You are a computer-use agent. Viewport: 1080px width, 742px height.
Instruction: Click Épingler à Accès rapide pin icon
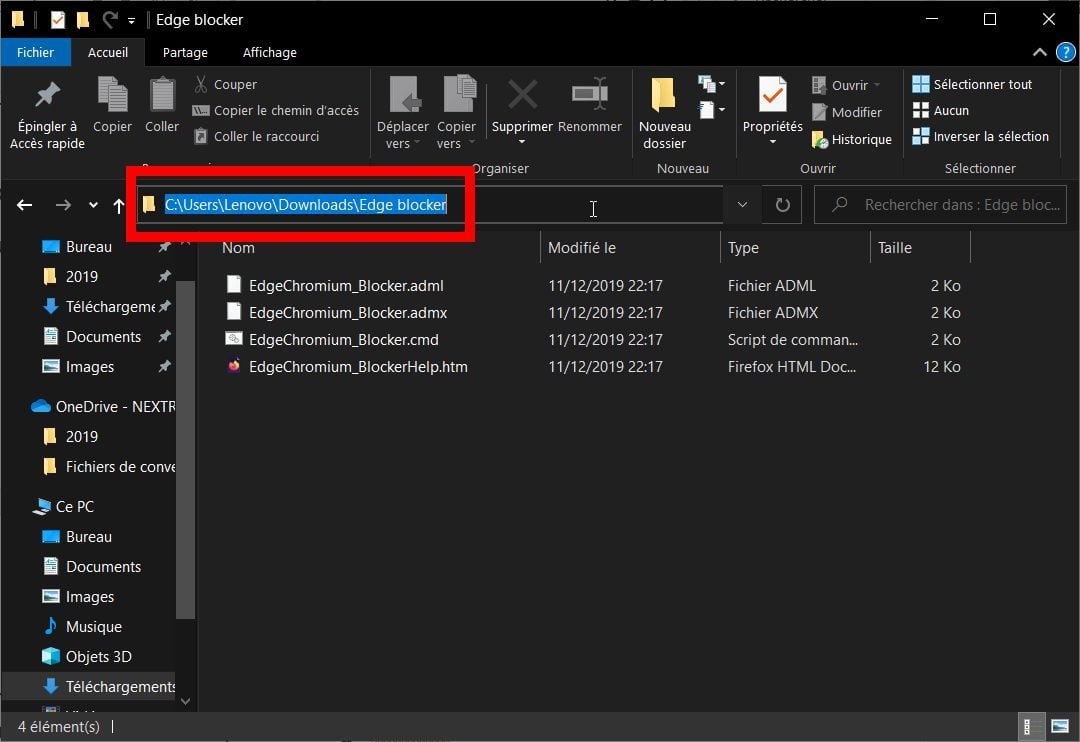(x=48, y=95)
